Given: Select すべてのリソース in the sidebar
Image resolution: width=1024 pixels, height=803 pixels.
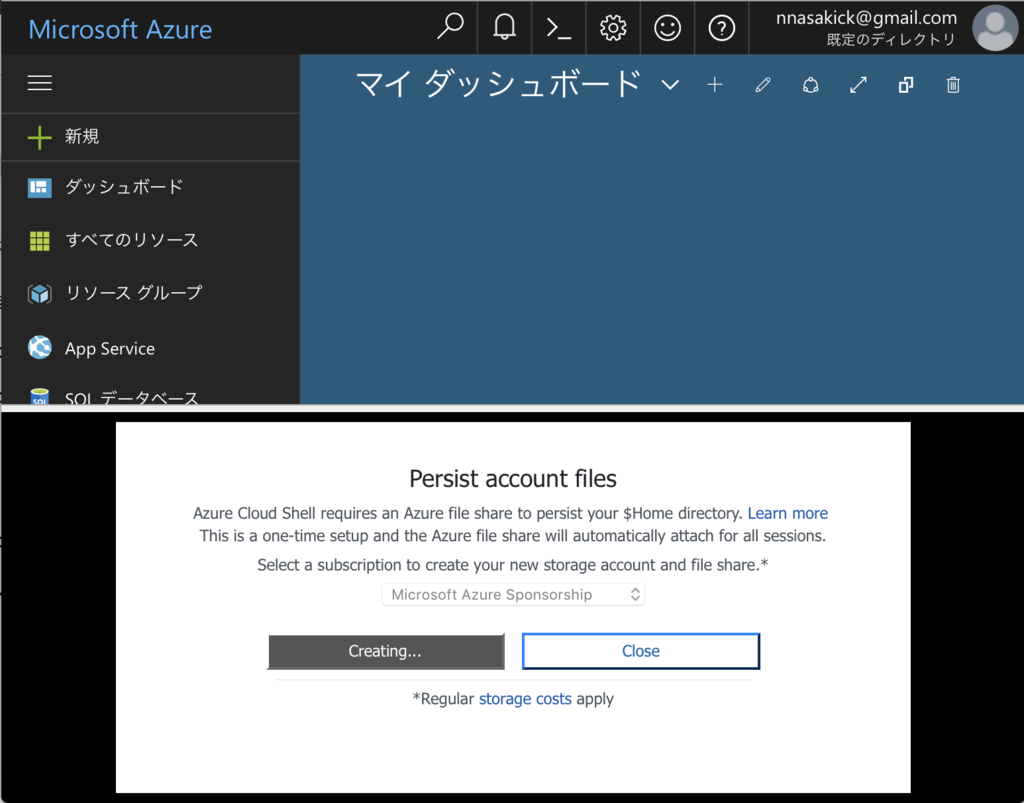Looking at the screenshot, I should click(150, 240).
